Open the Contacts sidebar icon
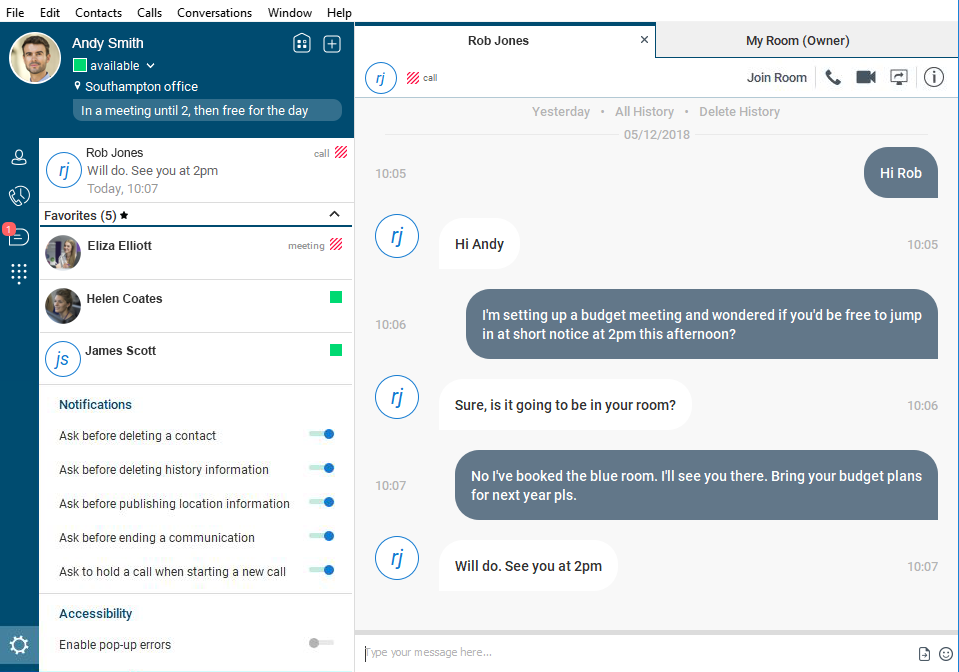Viewport: 959px width, 672px height. coord(19,158)
